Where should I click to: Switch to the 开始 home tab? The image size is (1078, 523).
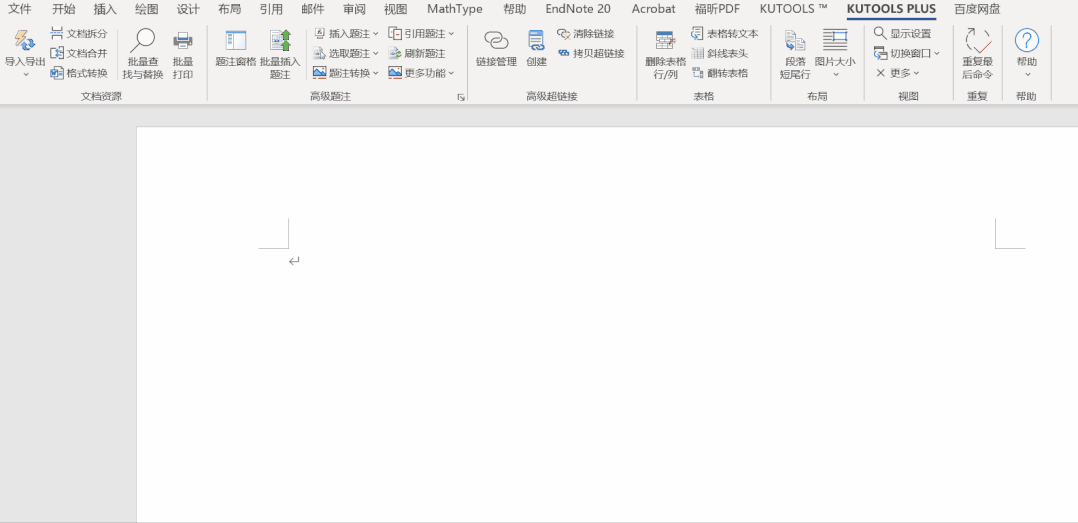tap(64, 10)
